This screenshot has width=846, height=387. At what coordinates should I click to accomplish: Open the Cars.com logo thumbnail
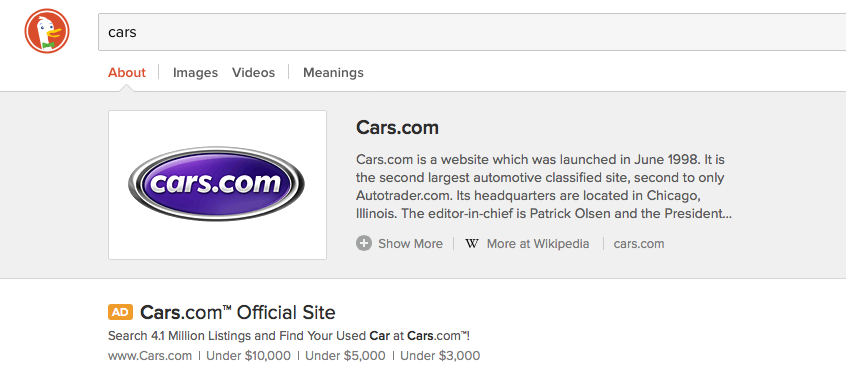[x=217, y=185]
